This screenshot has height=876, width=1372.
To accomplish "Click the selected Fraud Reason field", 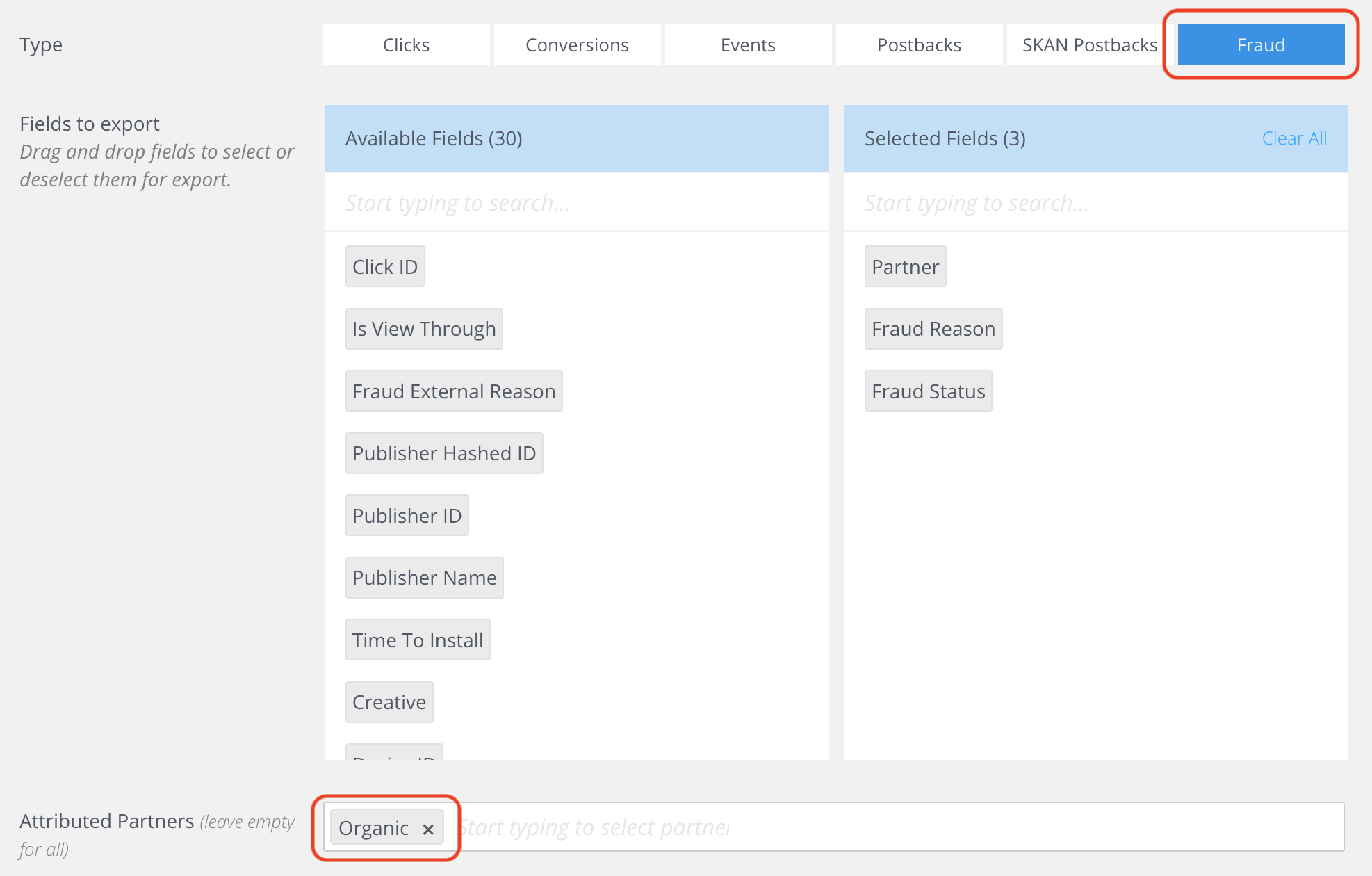I will 933,329.
